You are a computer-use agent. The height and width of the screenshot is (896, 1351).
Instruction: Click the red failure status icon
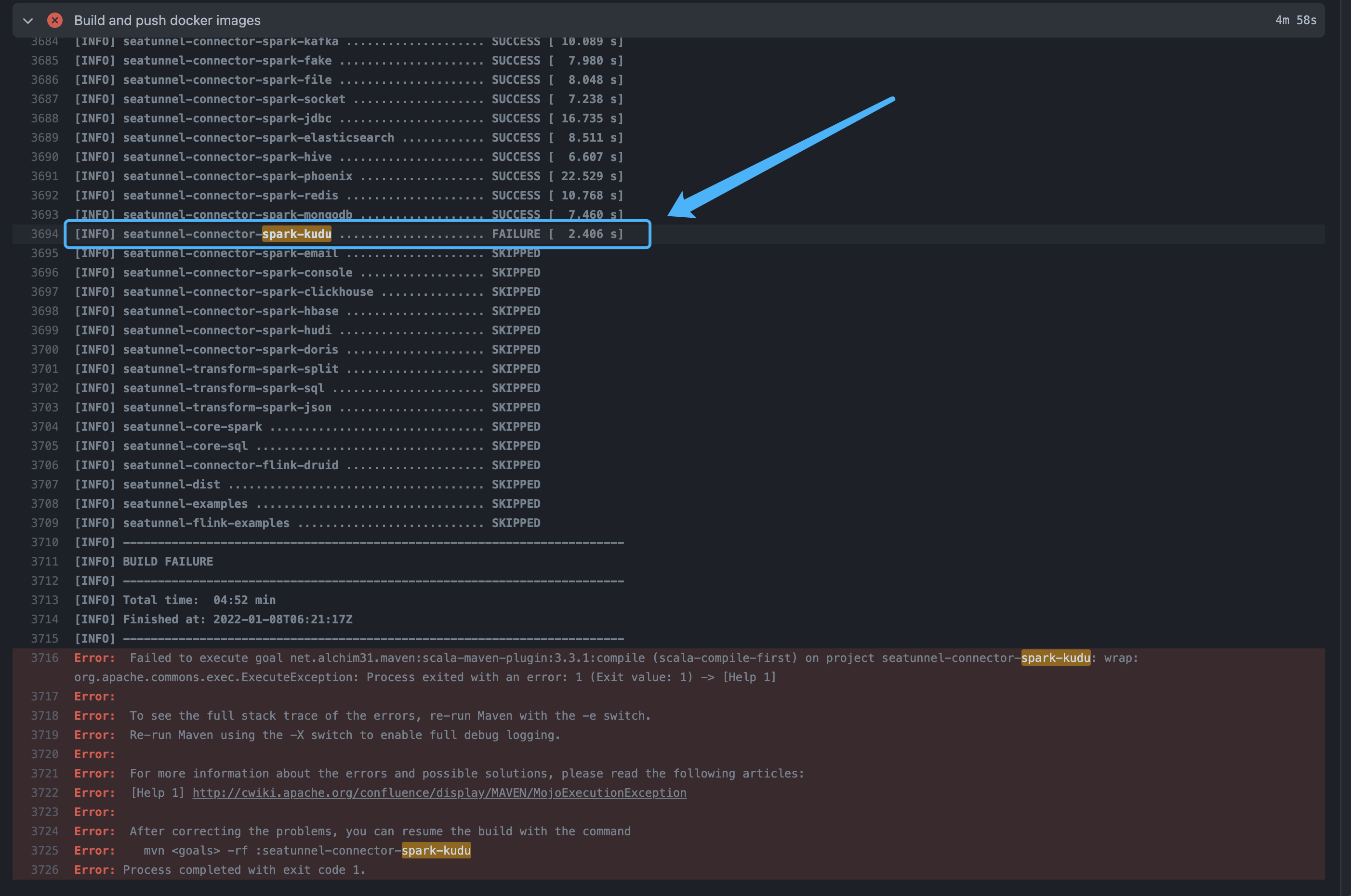(54, 21)
